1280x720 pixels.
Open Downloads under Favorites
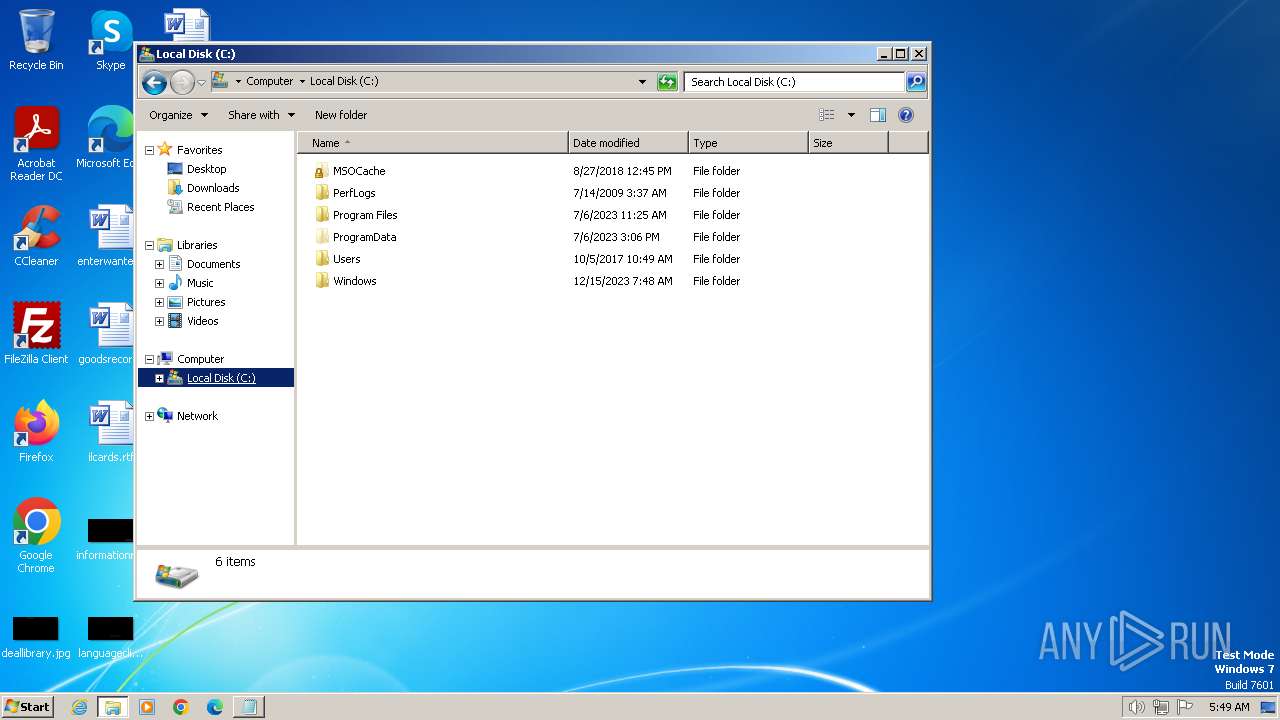[x=213, y=188]
